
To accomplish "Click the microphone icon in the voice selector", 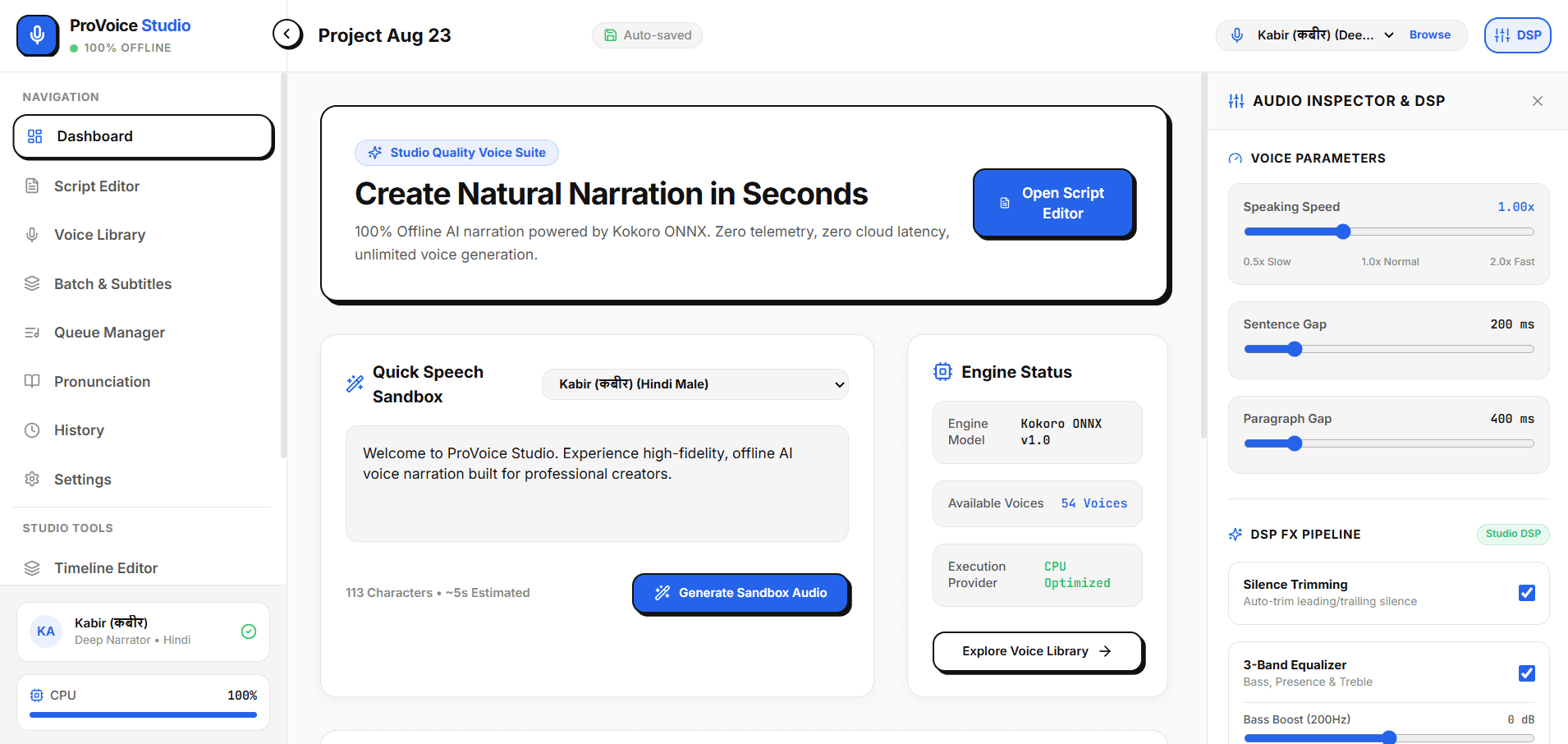I will point(1237,34).
